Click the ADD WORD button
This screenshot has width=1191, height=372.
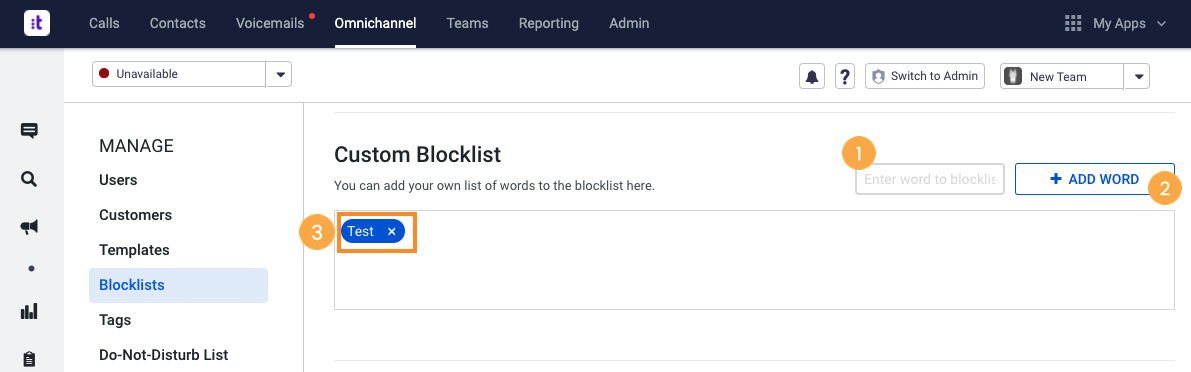tap(1095, 179)
